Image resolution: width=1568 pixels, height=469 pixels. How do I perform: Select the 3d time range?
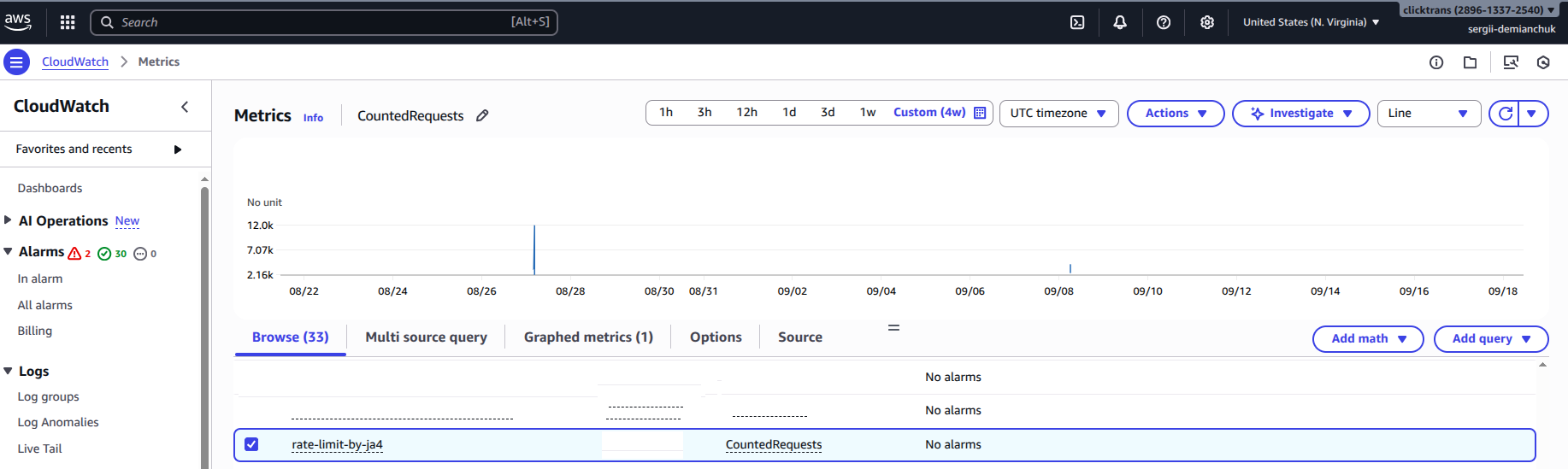(828, 112)
